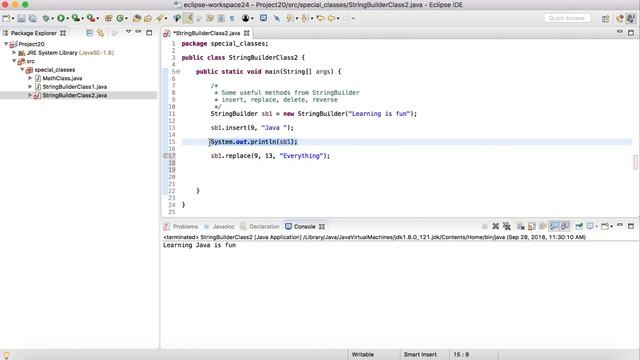
Task: Open Package Explorer View Menu triangle
Action: pos(129,32)
